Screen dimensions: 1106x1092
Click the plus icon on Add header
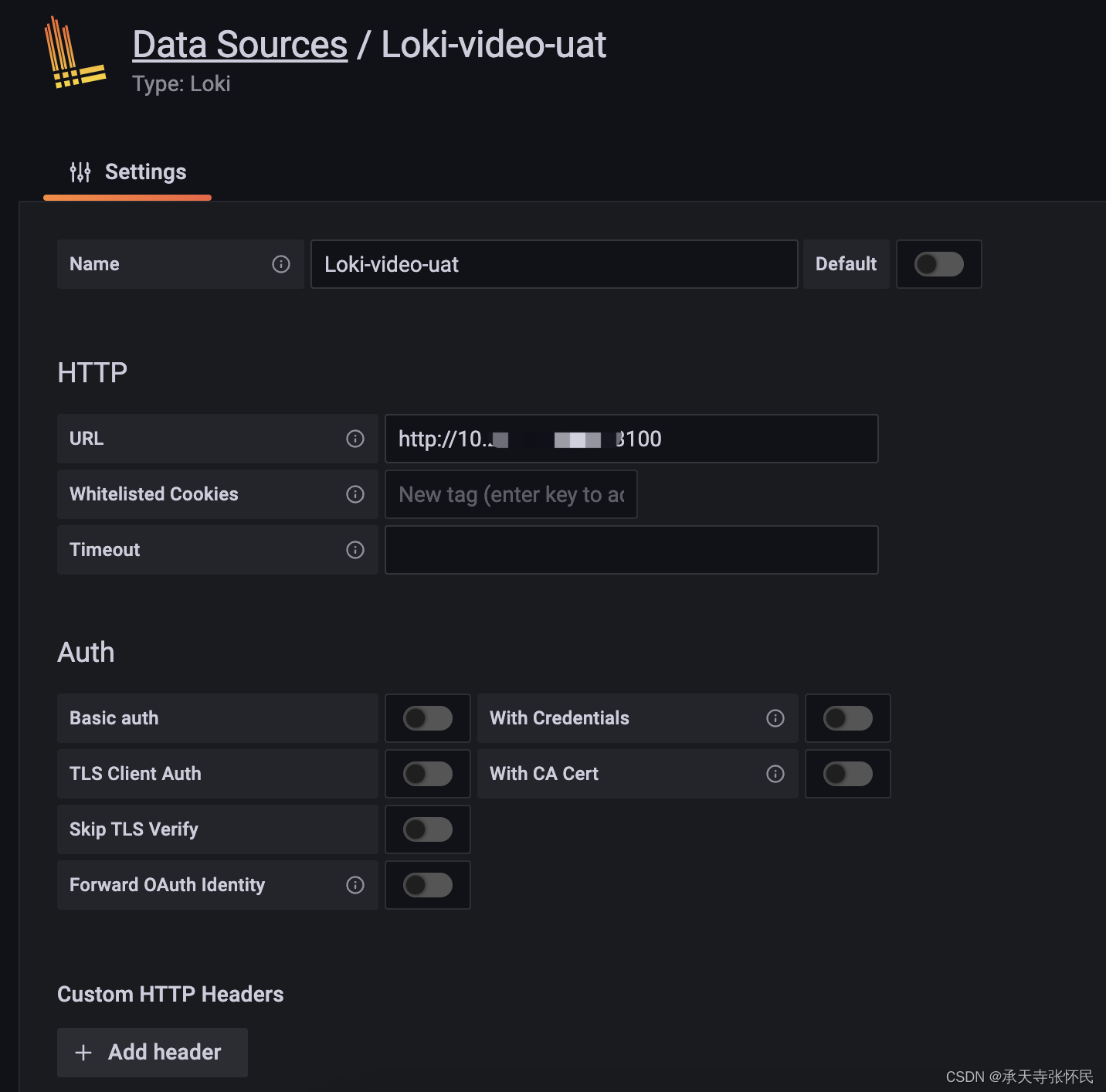tap(83, 1052)
